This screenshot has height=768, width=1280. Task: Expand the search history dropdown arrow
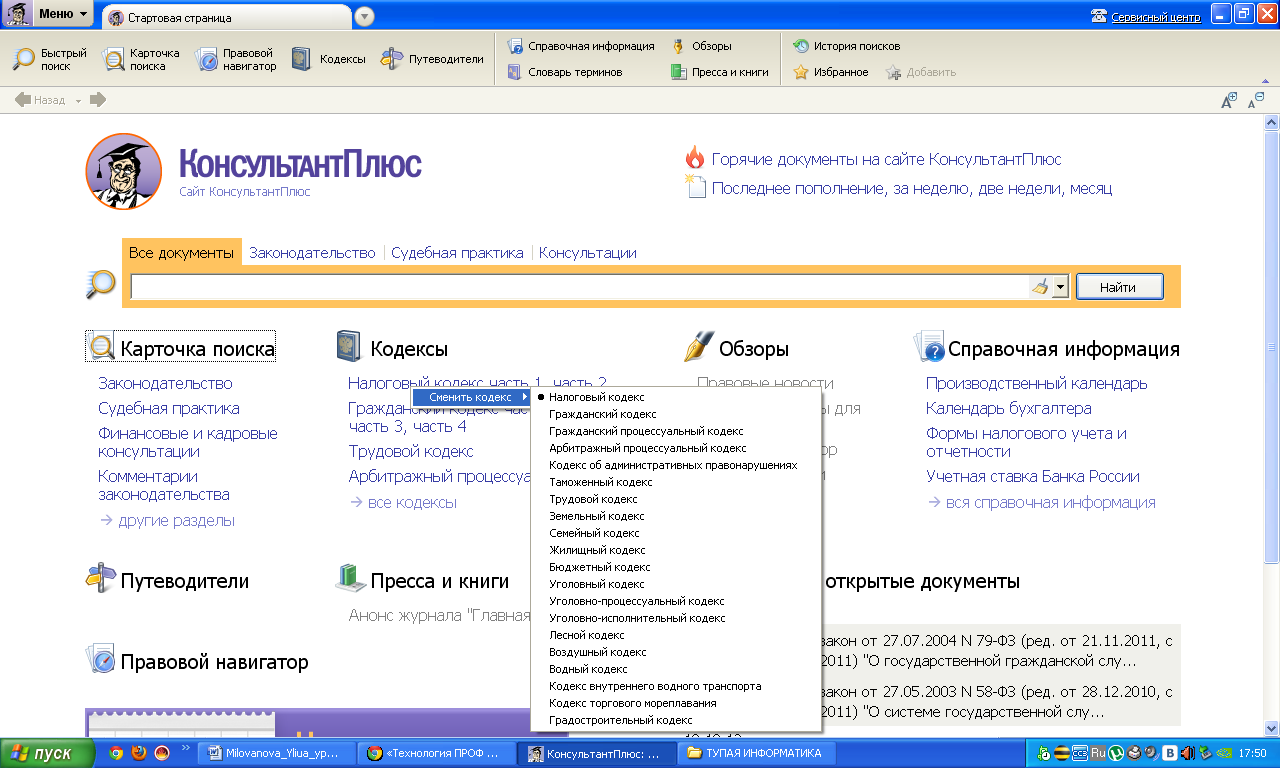[x=1061, y=287]
